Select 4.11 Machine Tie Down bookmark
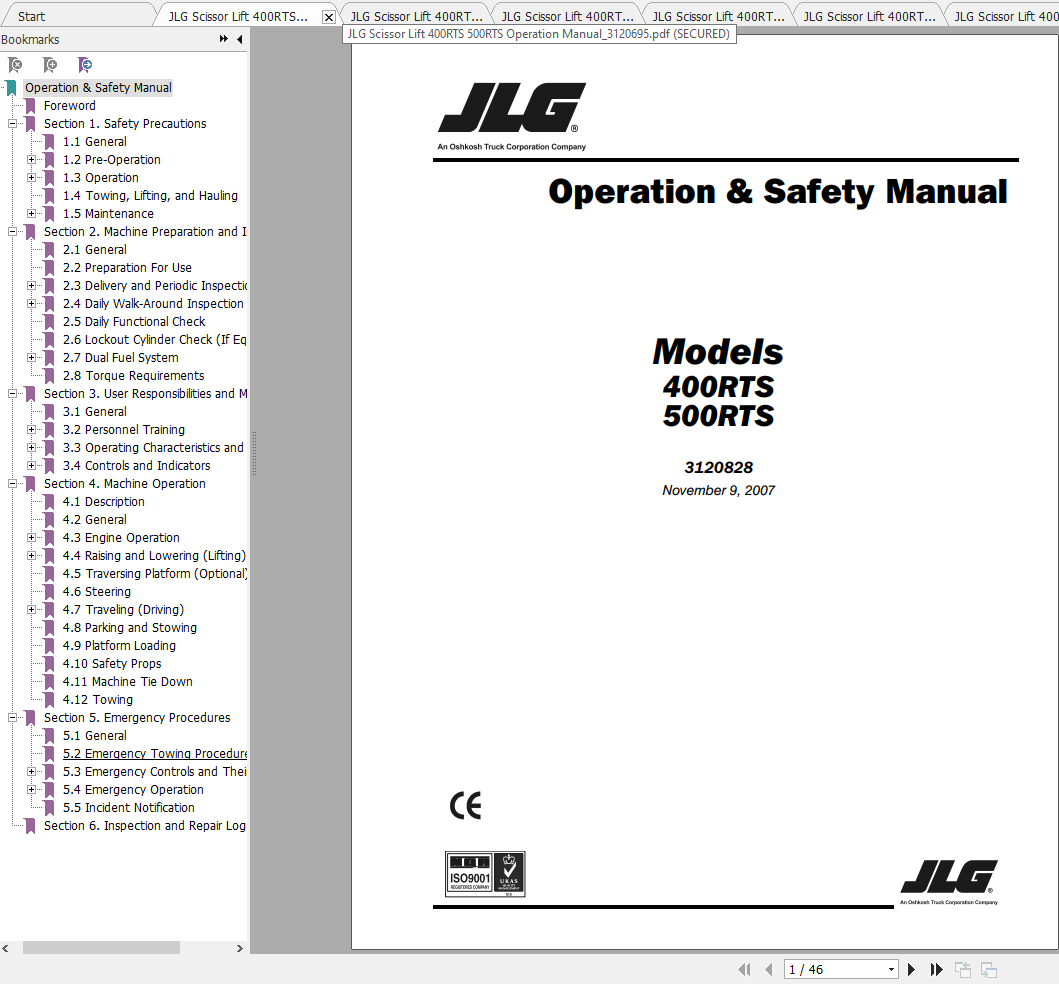1059x984 pixels. 128,681
